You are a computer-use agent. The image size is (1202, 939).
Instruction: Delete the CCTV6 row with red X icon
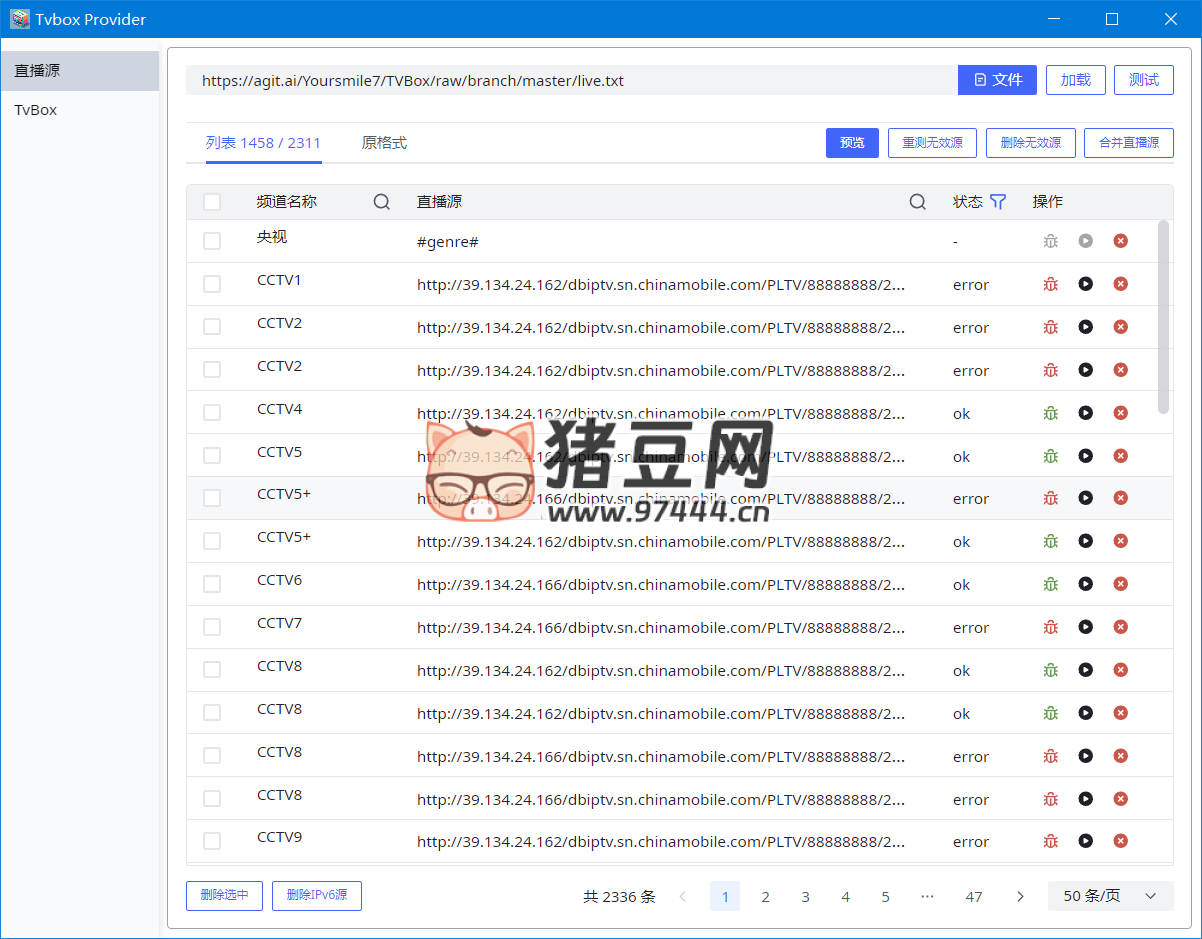[x=1120, y=584]
